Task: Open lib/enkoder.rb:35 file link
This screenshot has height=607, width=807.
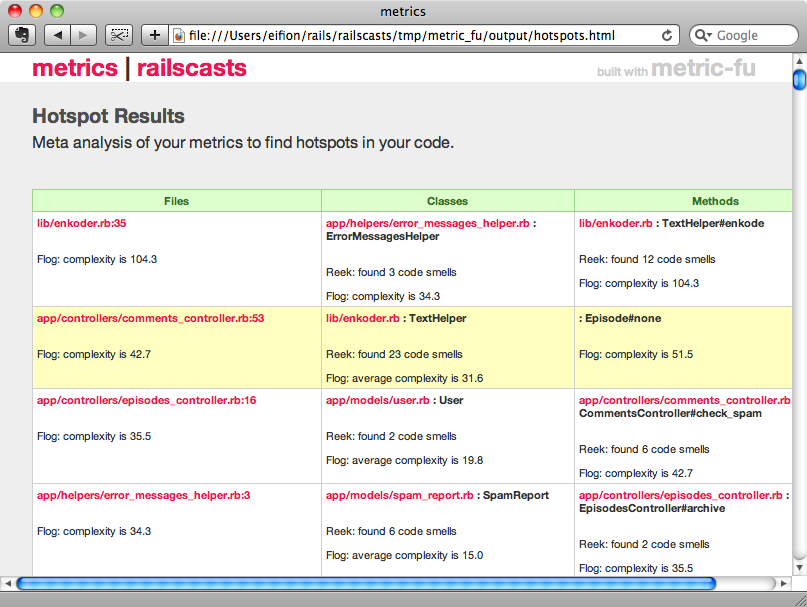Action: (81, 223)
